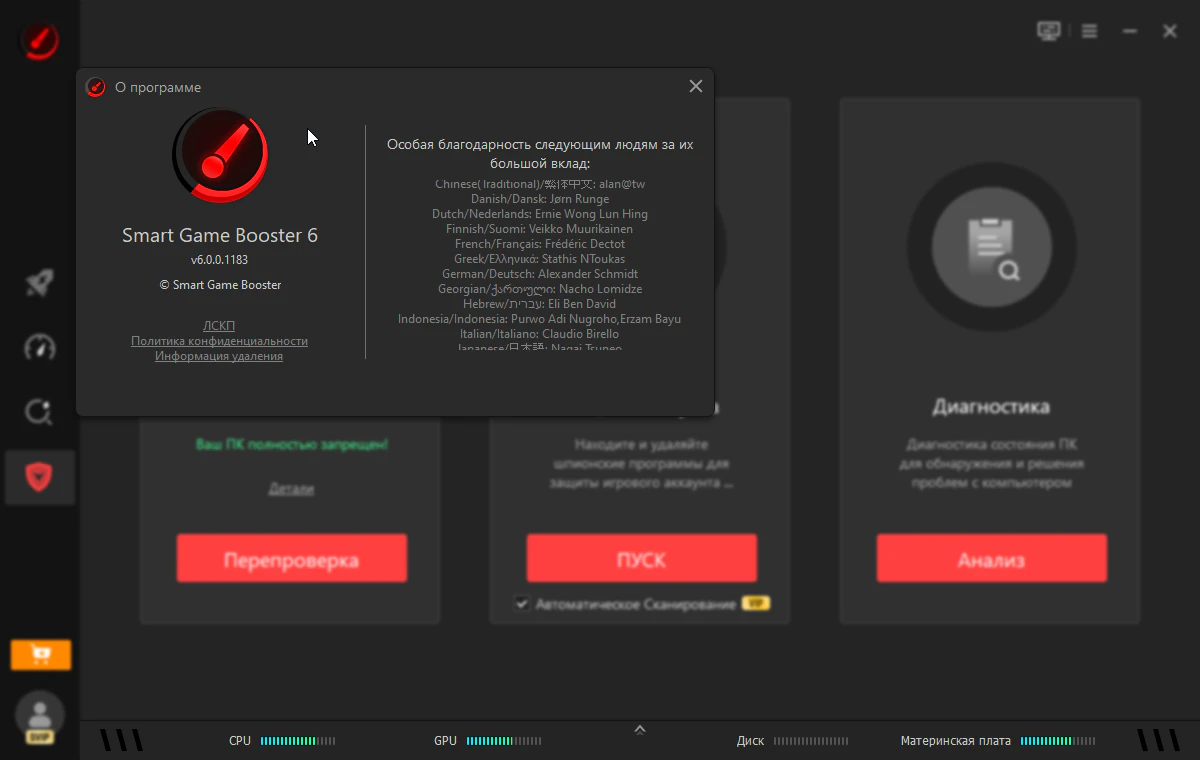Select the red shield protection section
1200x760 pixels.
(x=40, y=476)
